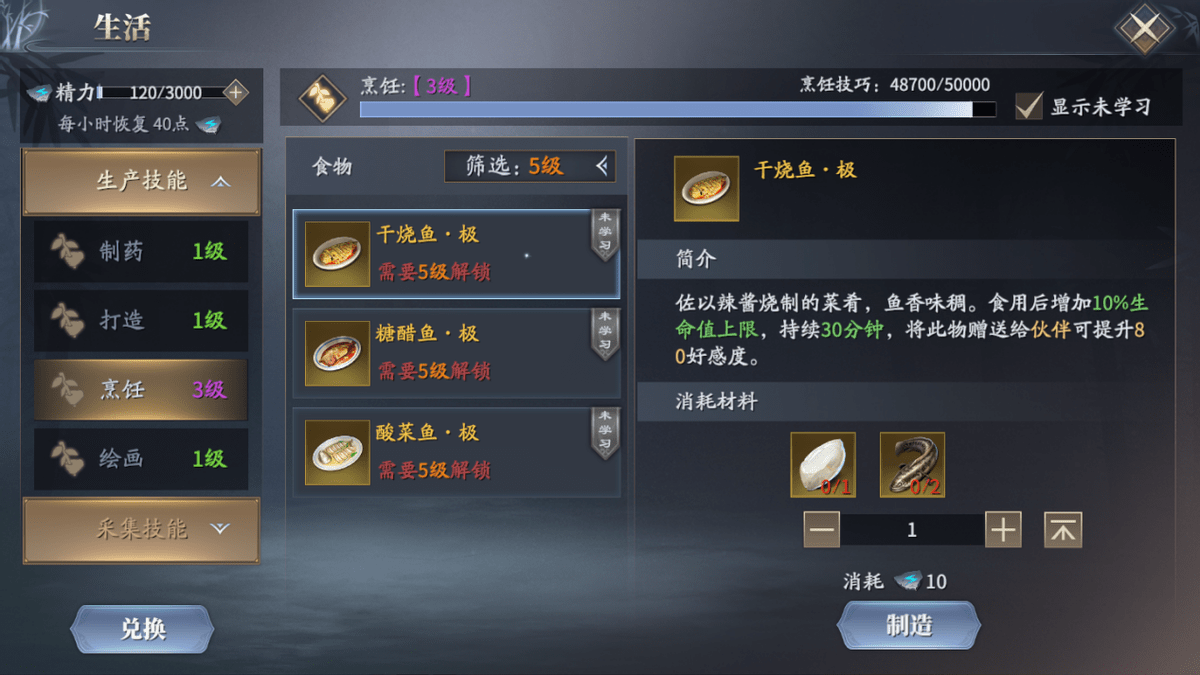Collapse the 生产技能 section
Viewport: 1200px width, 675px height.
tap(142, 182)
